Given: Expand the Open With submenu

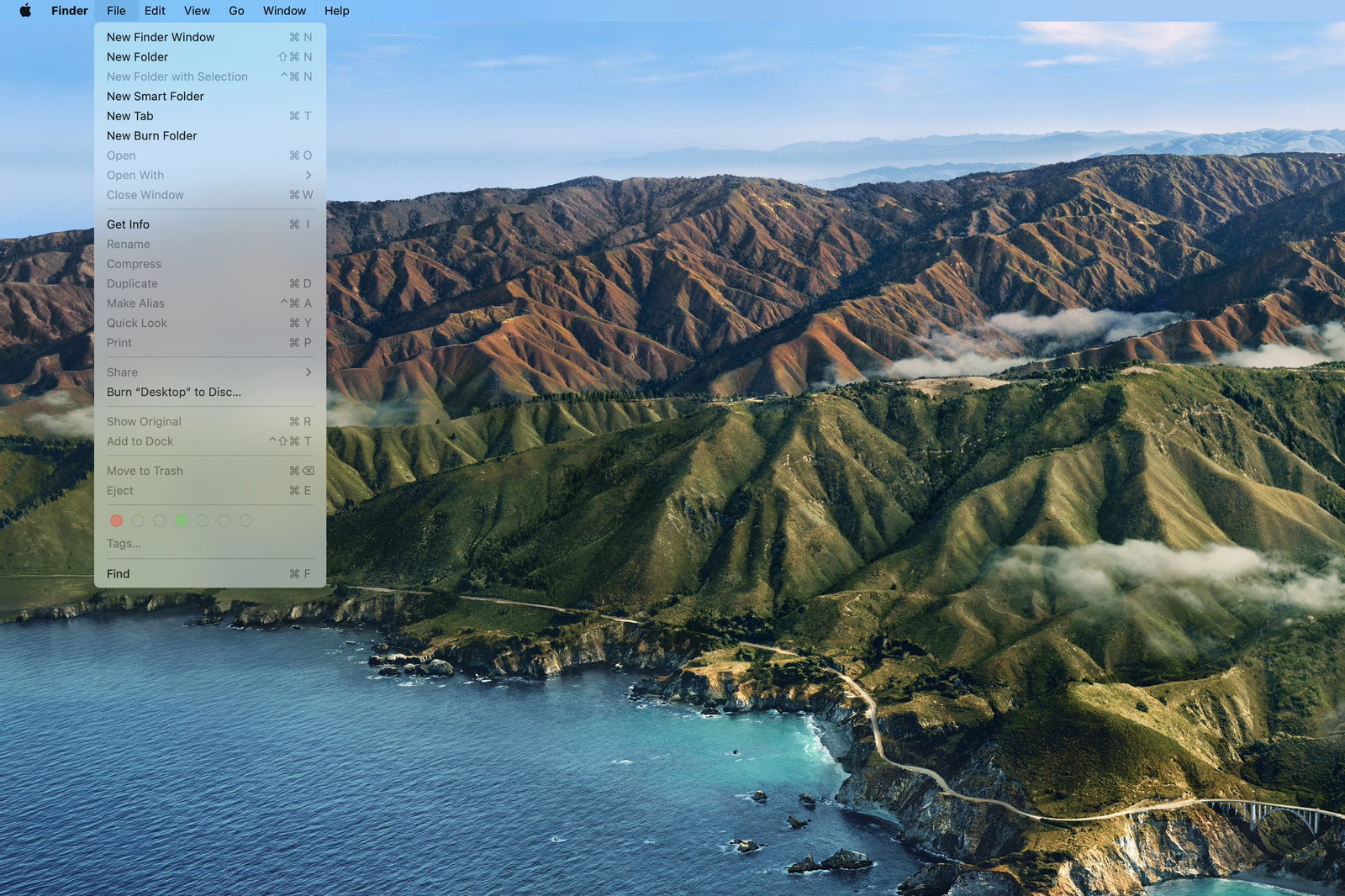Looking at the screenshot, I should [135, 175].
